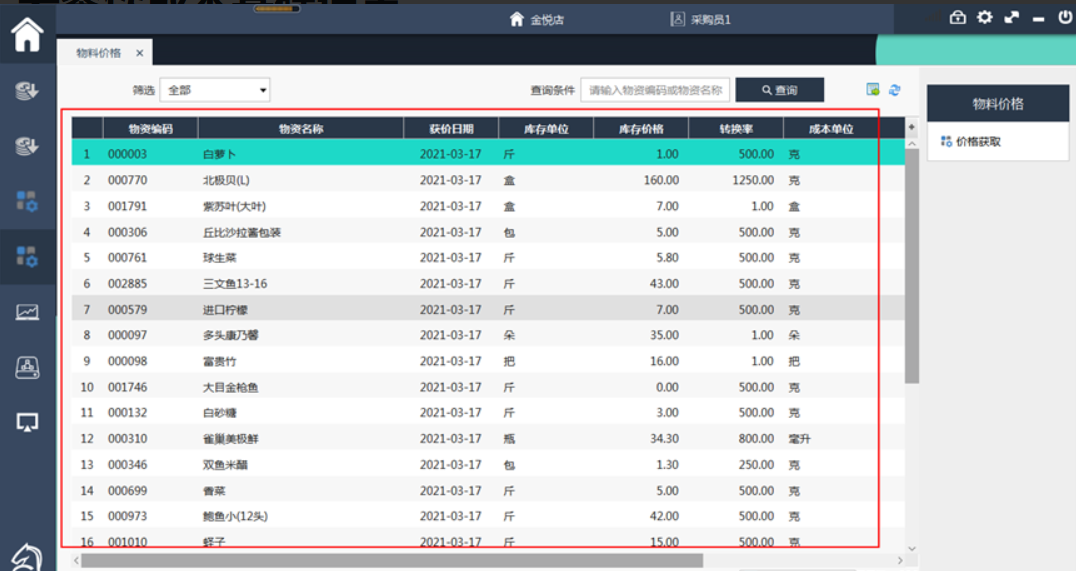Click the blue refresh arrows icon
1076x571 pixels.
click(895, 90)
